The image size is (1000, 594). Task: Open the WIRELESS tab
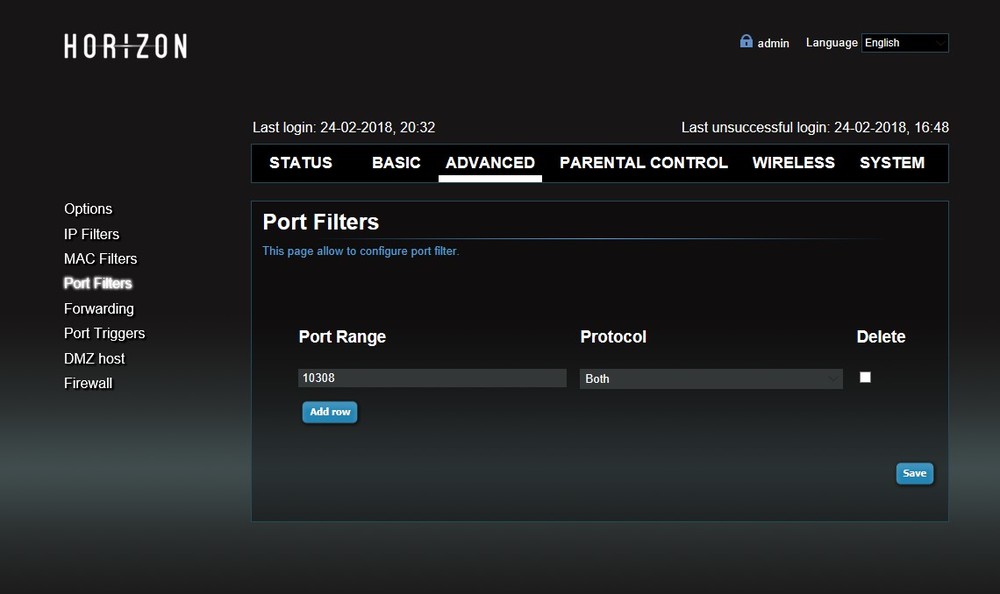(793, 163)
